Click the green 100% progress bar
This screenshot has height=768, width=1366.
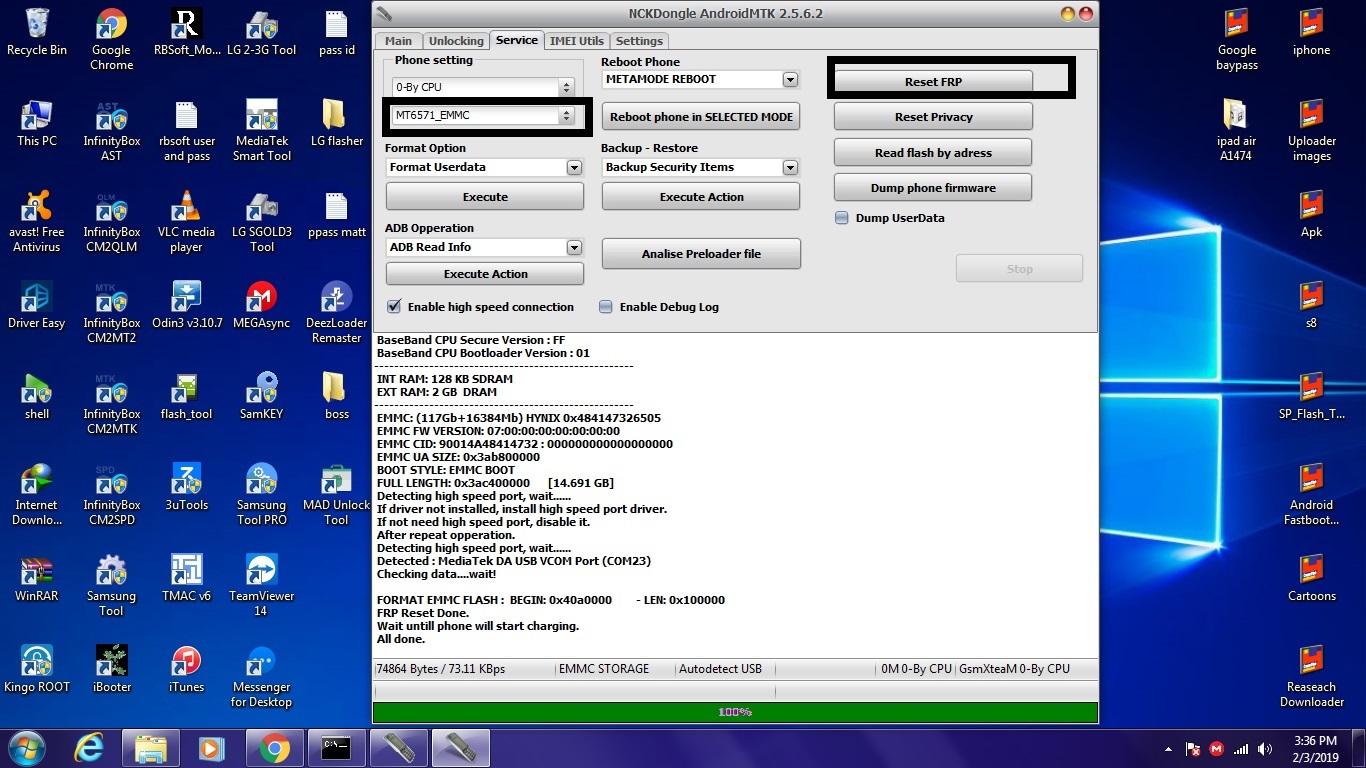(x=735, y=712)
